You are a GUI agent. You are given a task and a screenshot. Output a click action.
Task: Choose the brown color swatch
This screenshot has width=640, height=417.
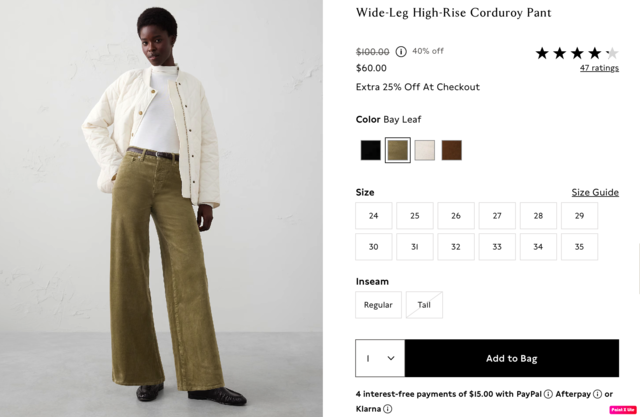coord(451,150)
